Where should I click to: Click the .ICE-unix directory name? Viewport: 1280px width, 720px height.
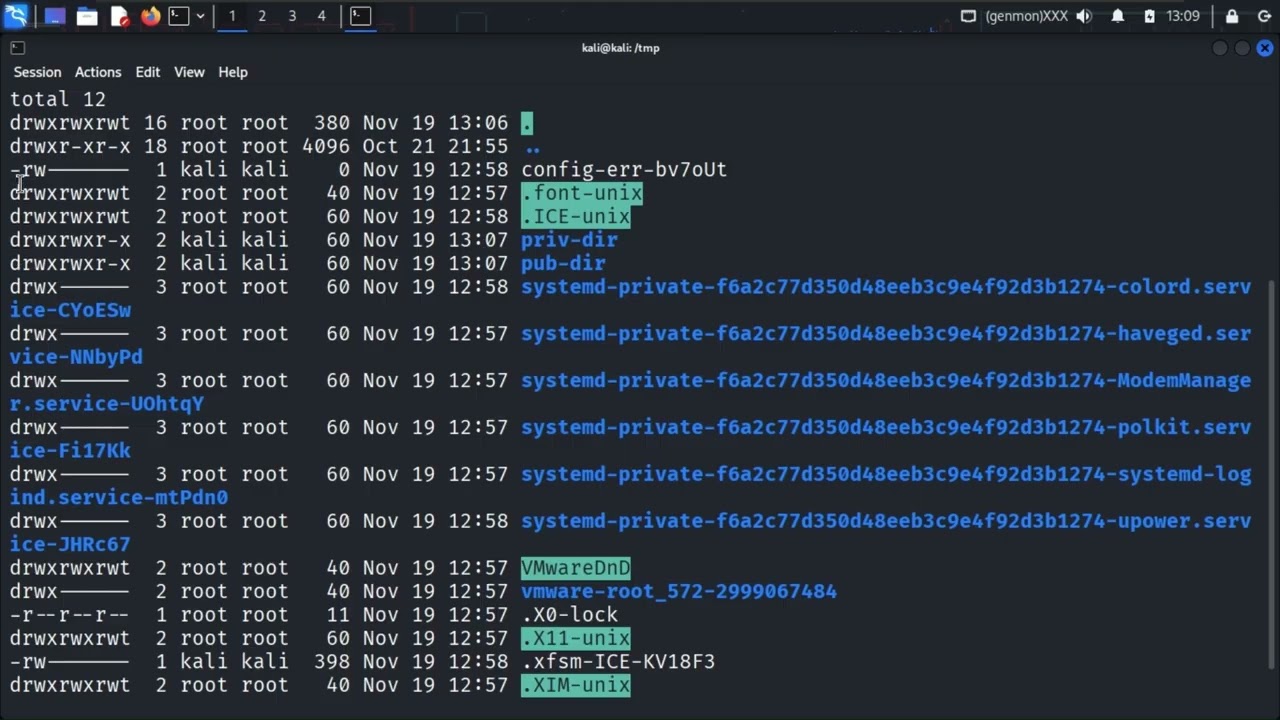click(576, 216)
